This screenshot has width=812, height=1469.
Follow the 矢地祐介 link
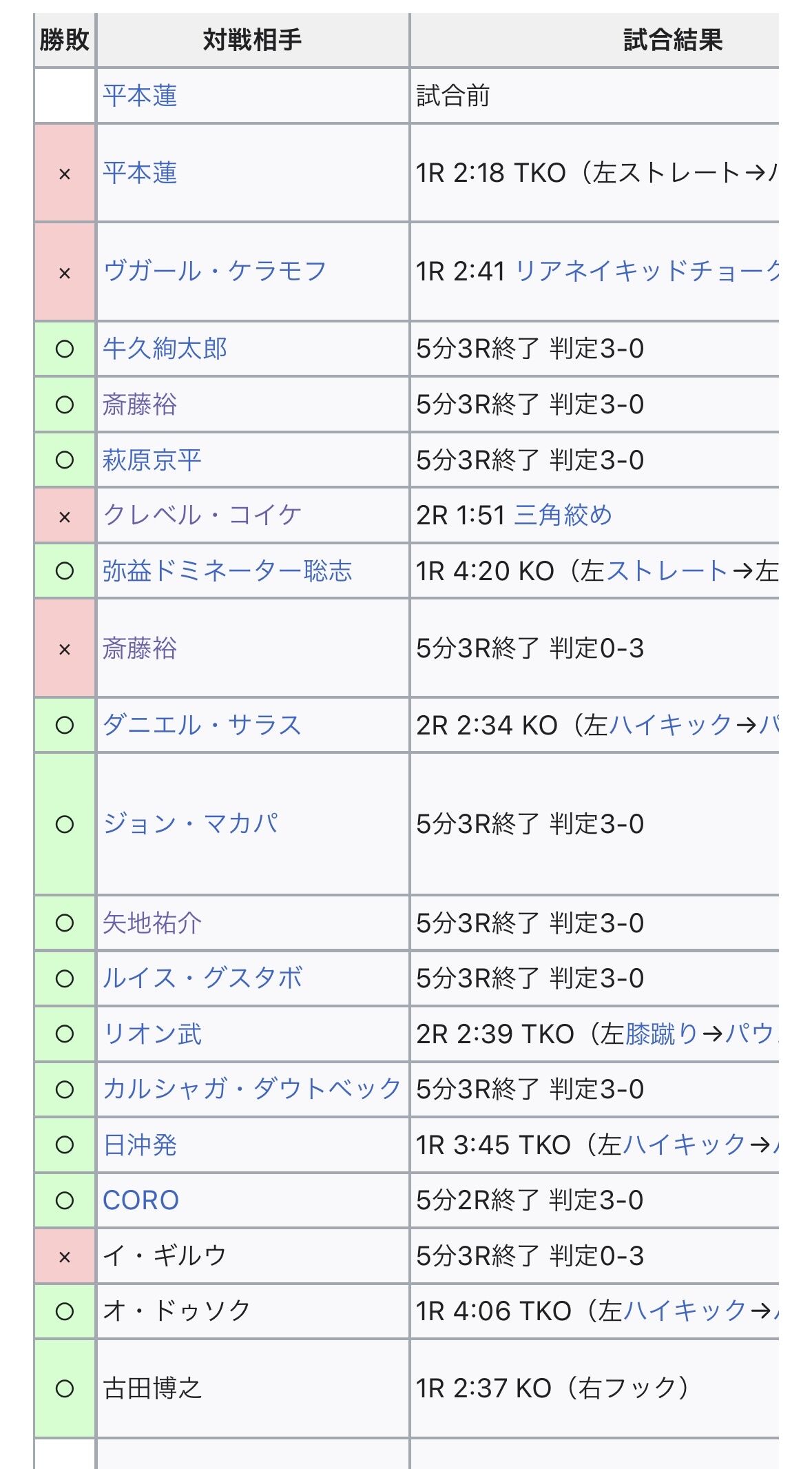(152, 923)
